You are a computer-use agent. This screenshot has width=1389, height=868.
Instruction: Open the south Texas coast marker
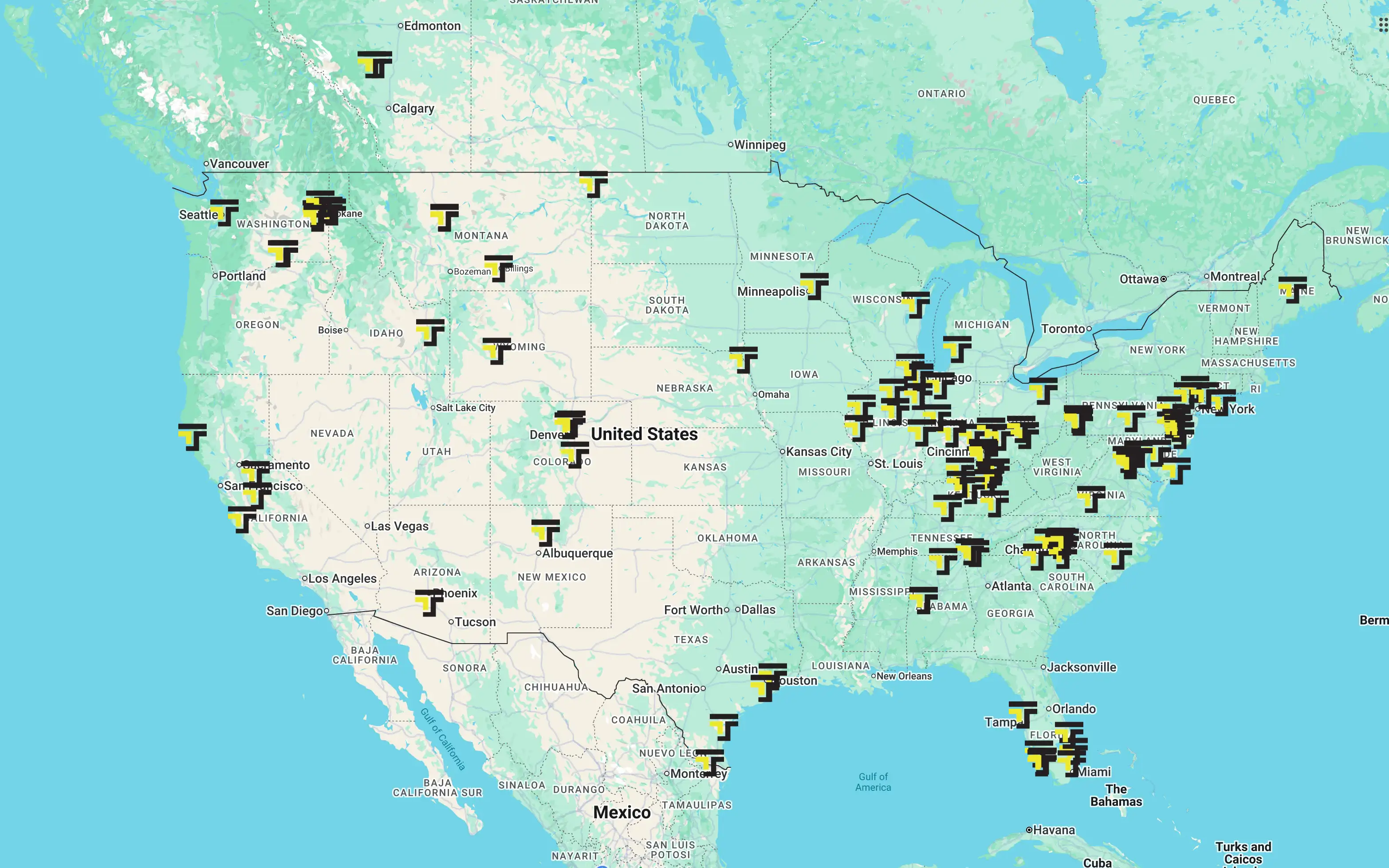tap(724, 727)
